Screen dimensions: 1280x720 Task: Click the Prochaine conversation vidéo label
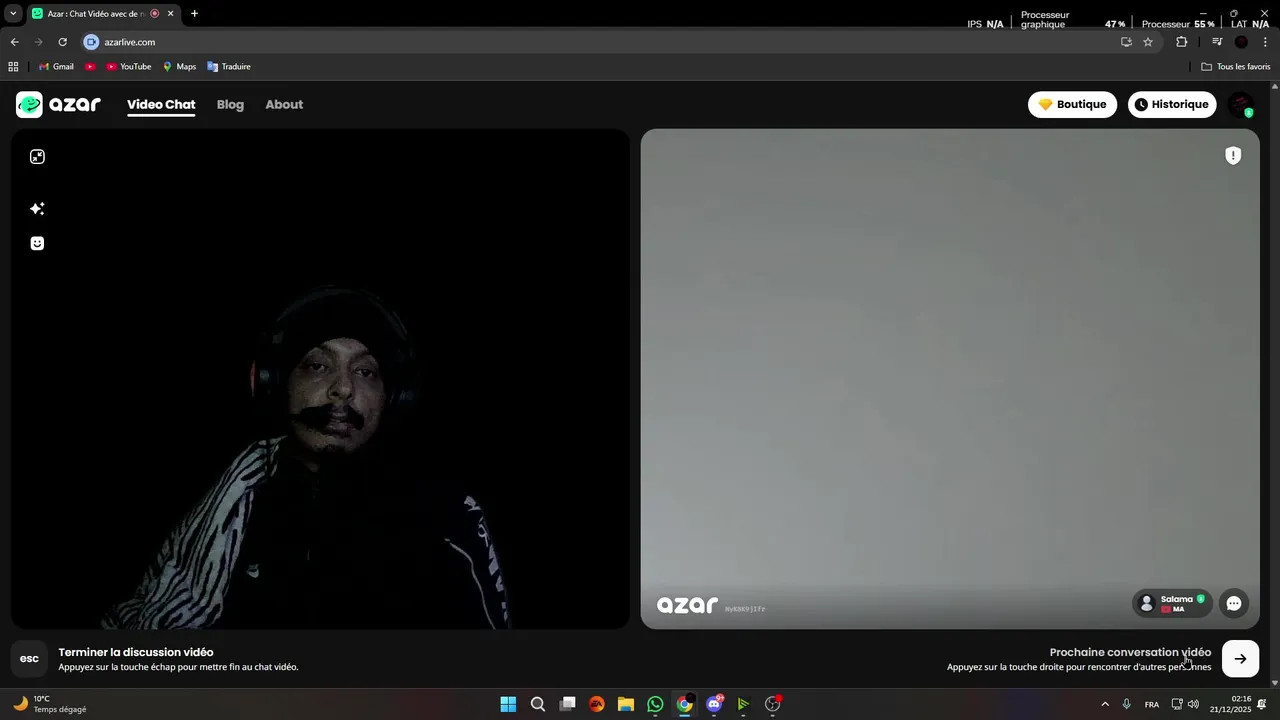[1130, 652]
